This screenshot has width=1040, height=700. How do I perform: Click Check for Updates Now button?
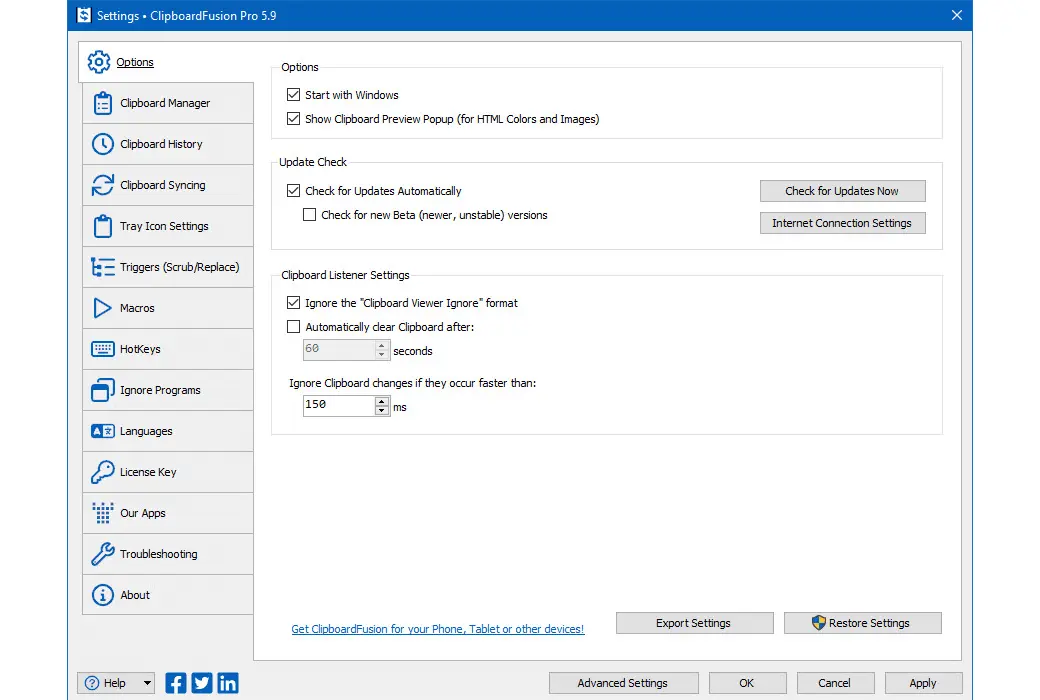pos(842,191)
